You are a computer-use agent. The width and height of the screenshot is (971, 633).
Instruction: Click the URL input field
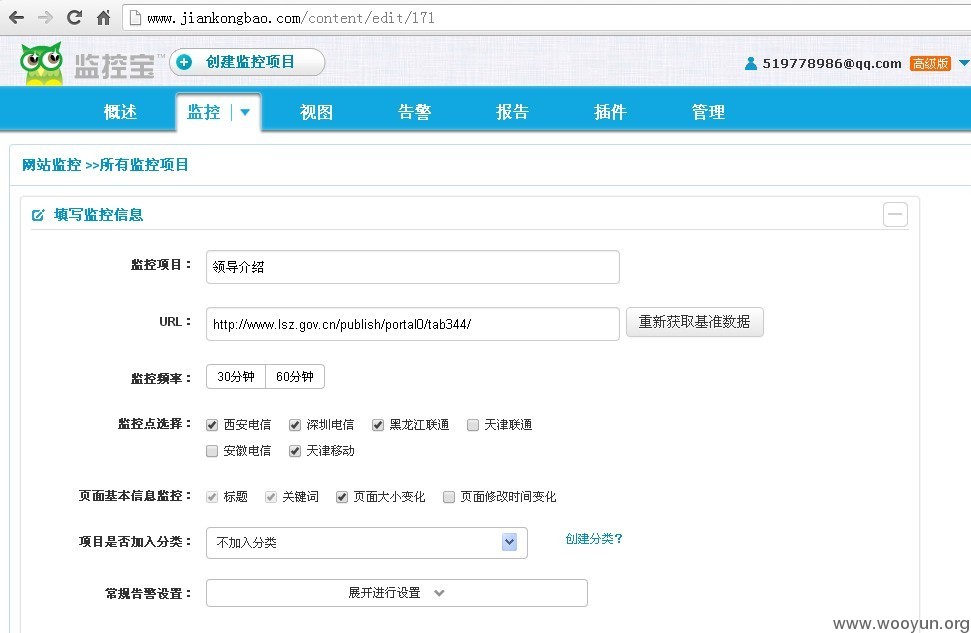pyautogui.click(x=412, y=324)
